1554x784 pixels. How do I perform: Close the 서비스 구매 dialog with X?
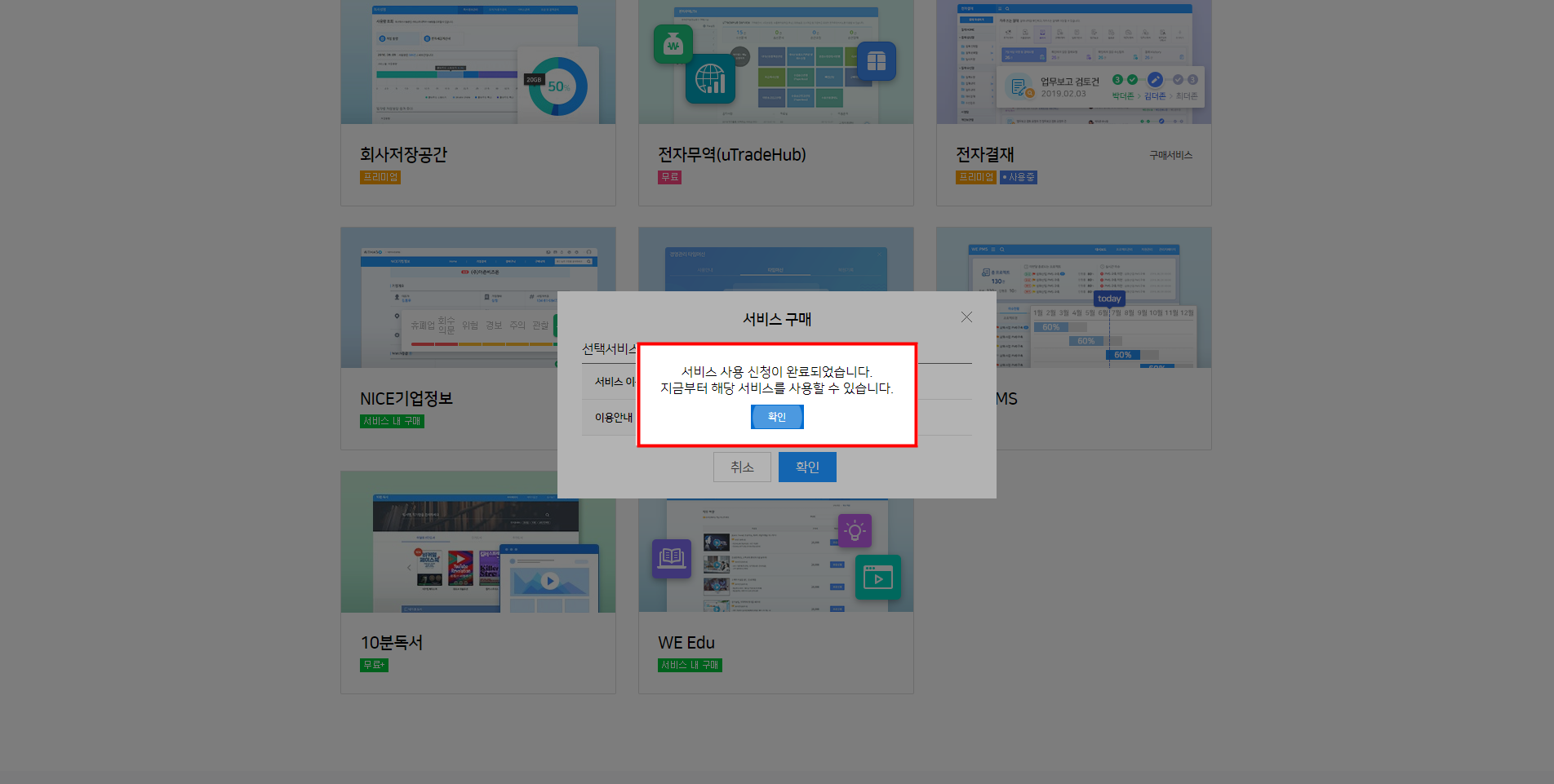pos(966,317)
